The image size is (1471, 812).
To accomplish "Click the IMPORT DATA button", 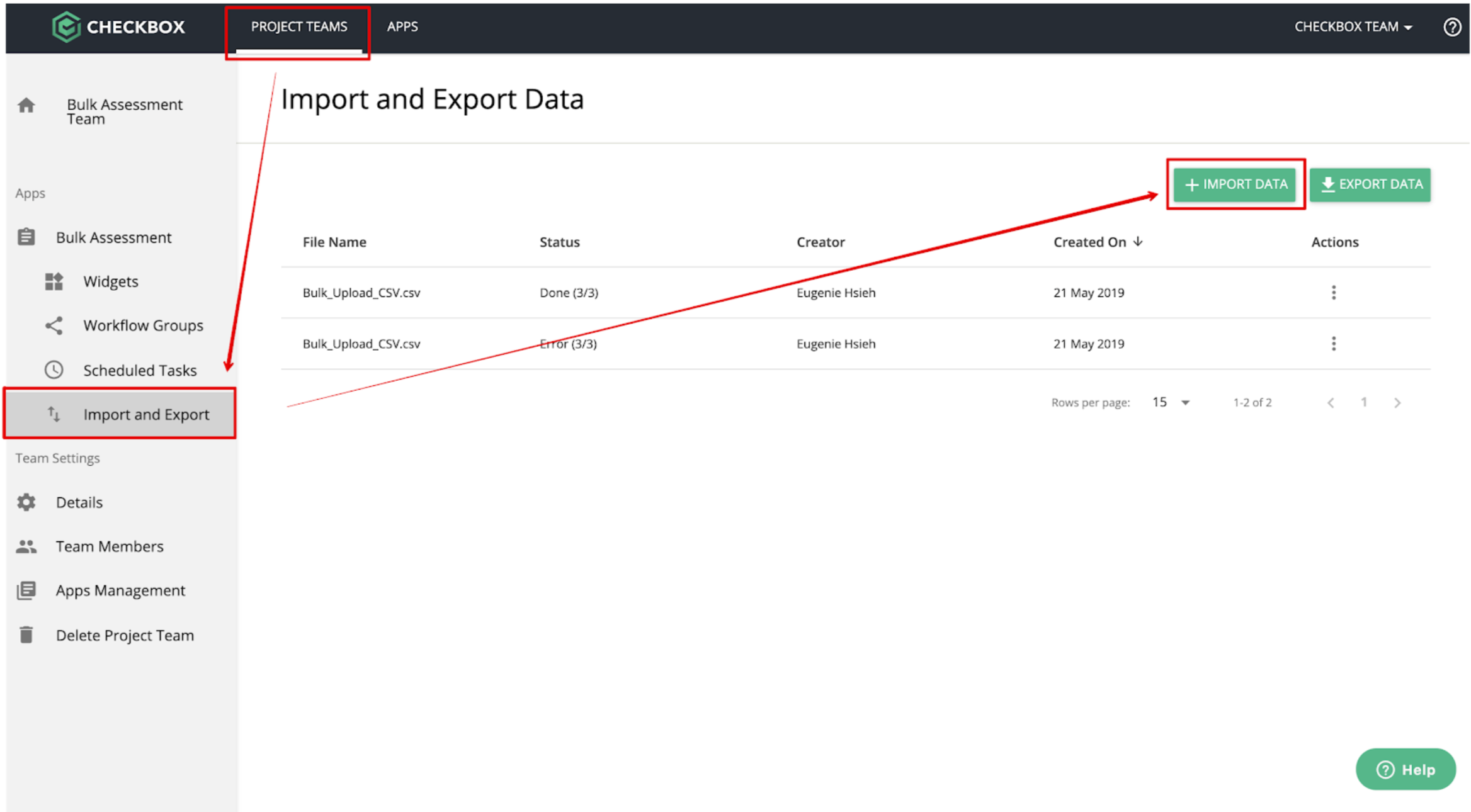I will pos(1234,184).
